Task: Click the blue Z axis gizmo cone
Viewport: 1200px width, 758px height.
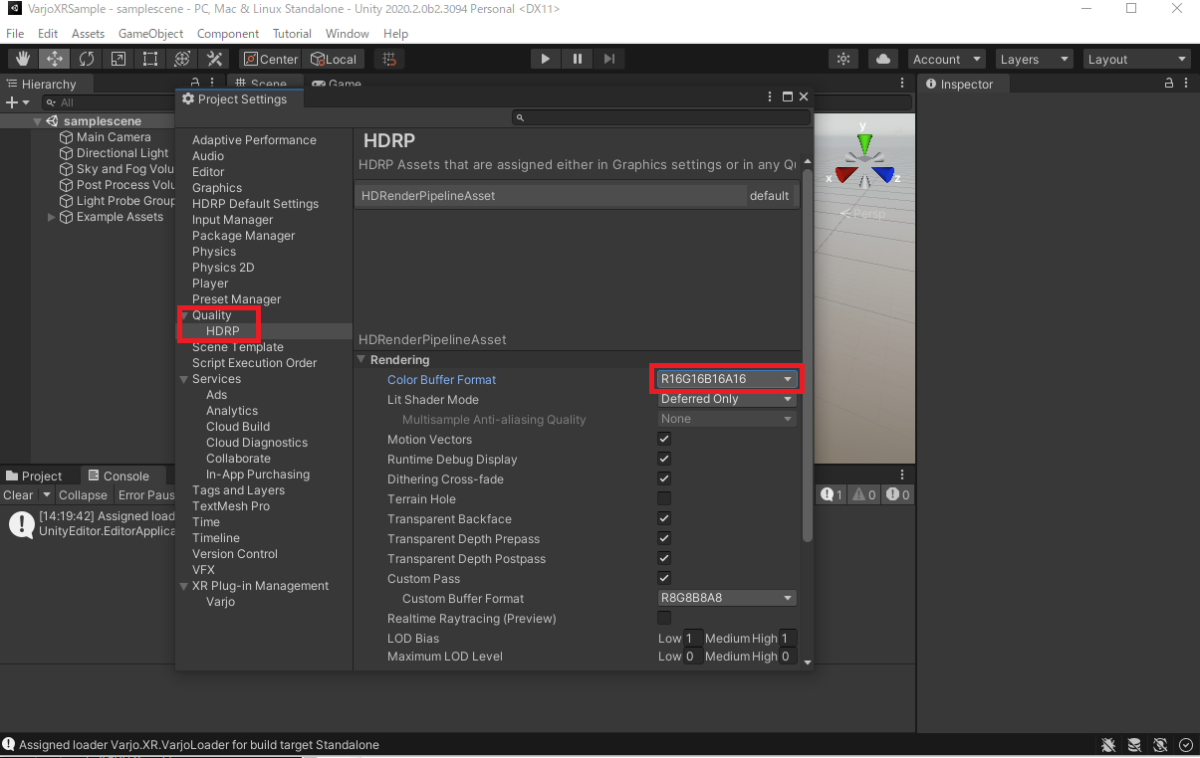Action: point(882,176)
